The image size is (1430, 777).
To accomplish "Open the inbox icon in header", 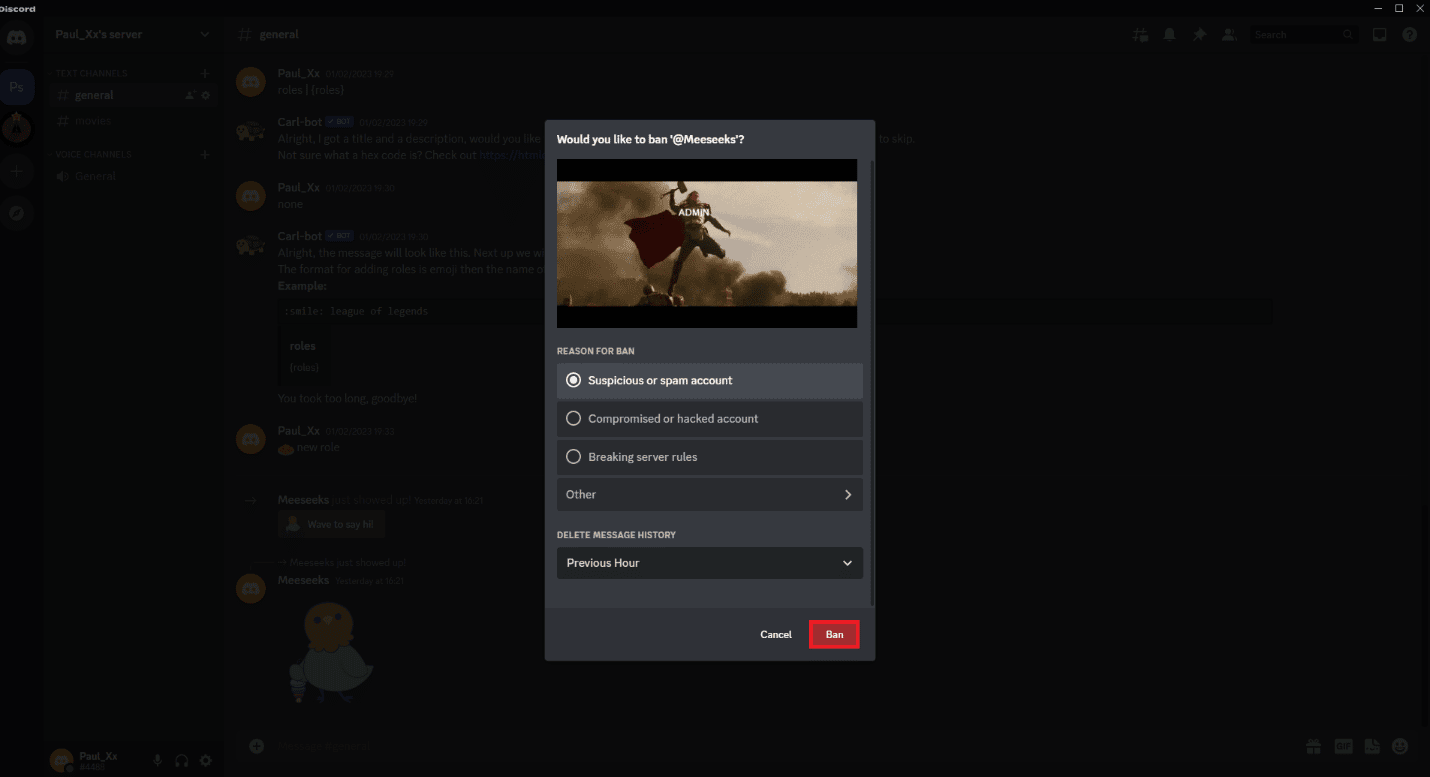I will click(x=1379, y=35).
